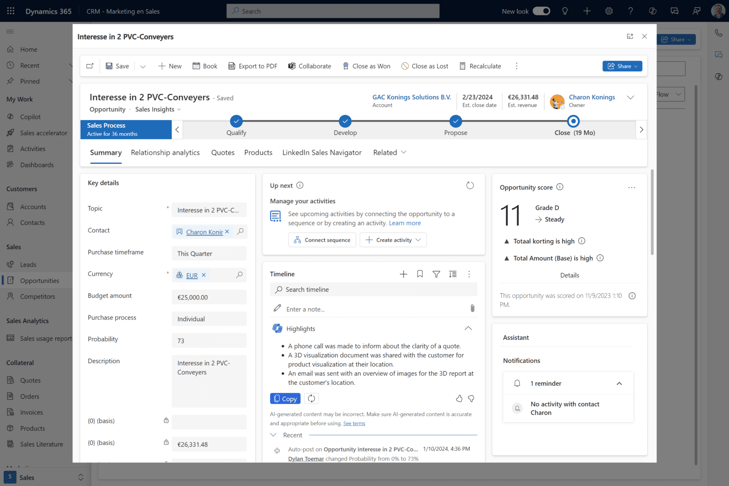This screenshot has height=486, width=729.
Task: Click the Connect sequence button
Action: 322,240
